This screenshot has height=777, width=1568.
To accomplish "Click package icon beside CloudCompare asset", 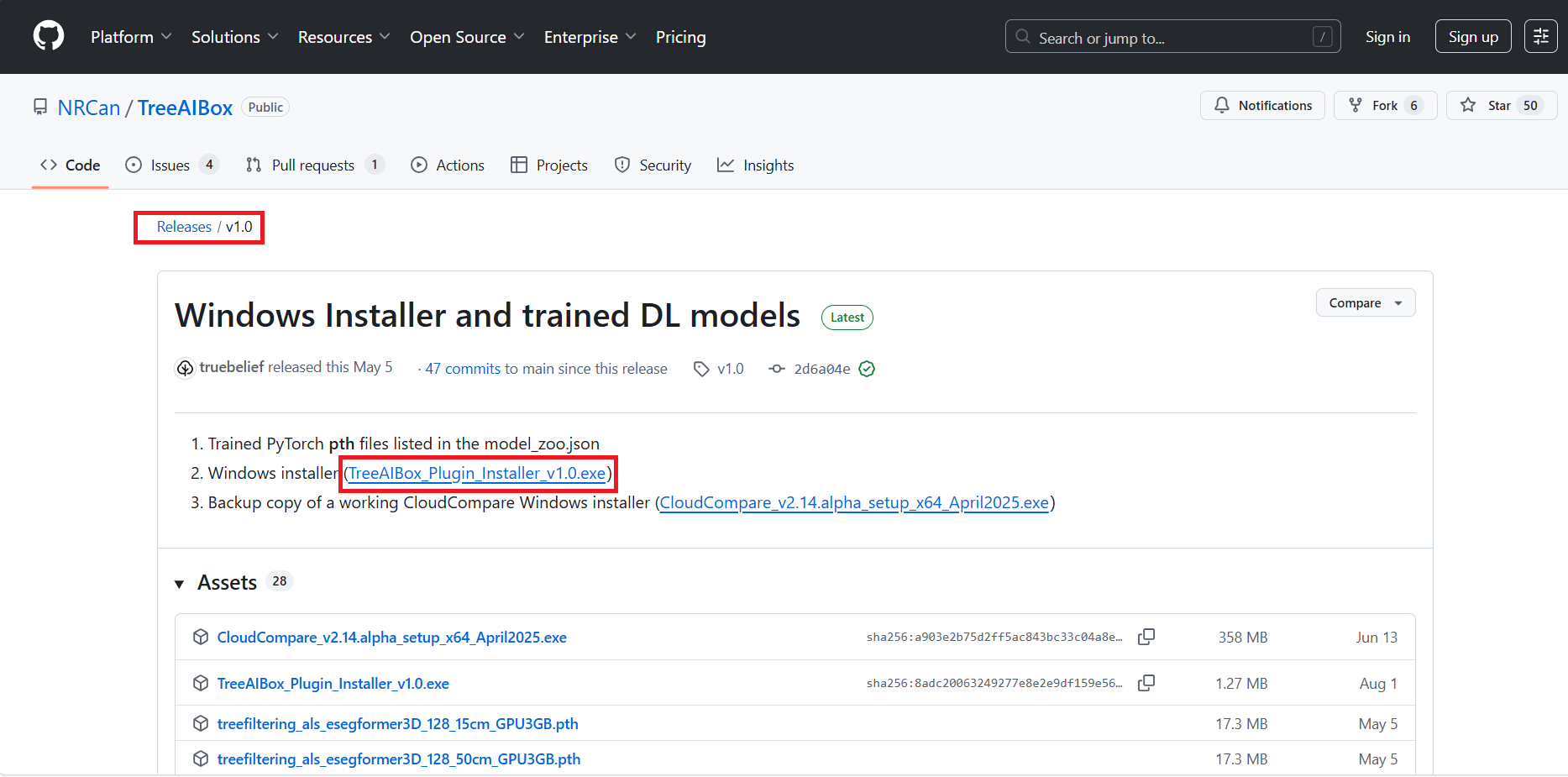I will click(201, 637).
